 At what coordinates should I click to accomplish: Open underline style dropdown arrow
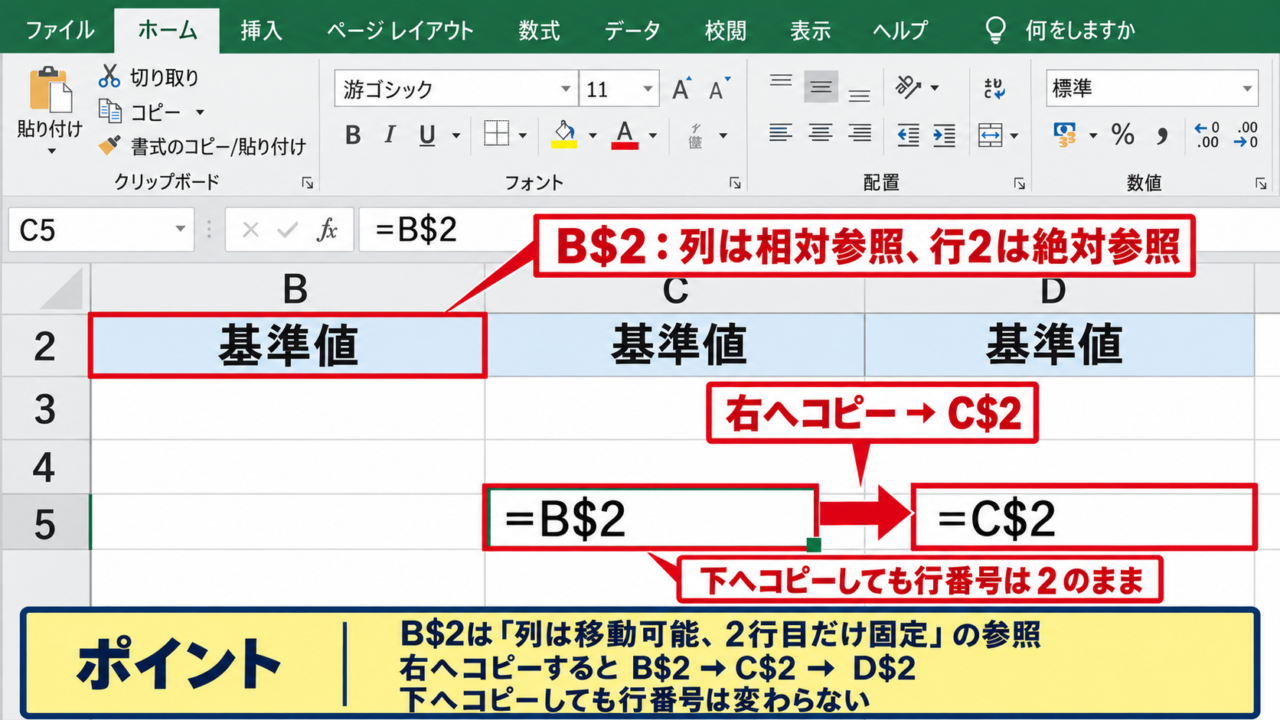456,136
